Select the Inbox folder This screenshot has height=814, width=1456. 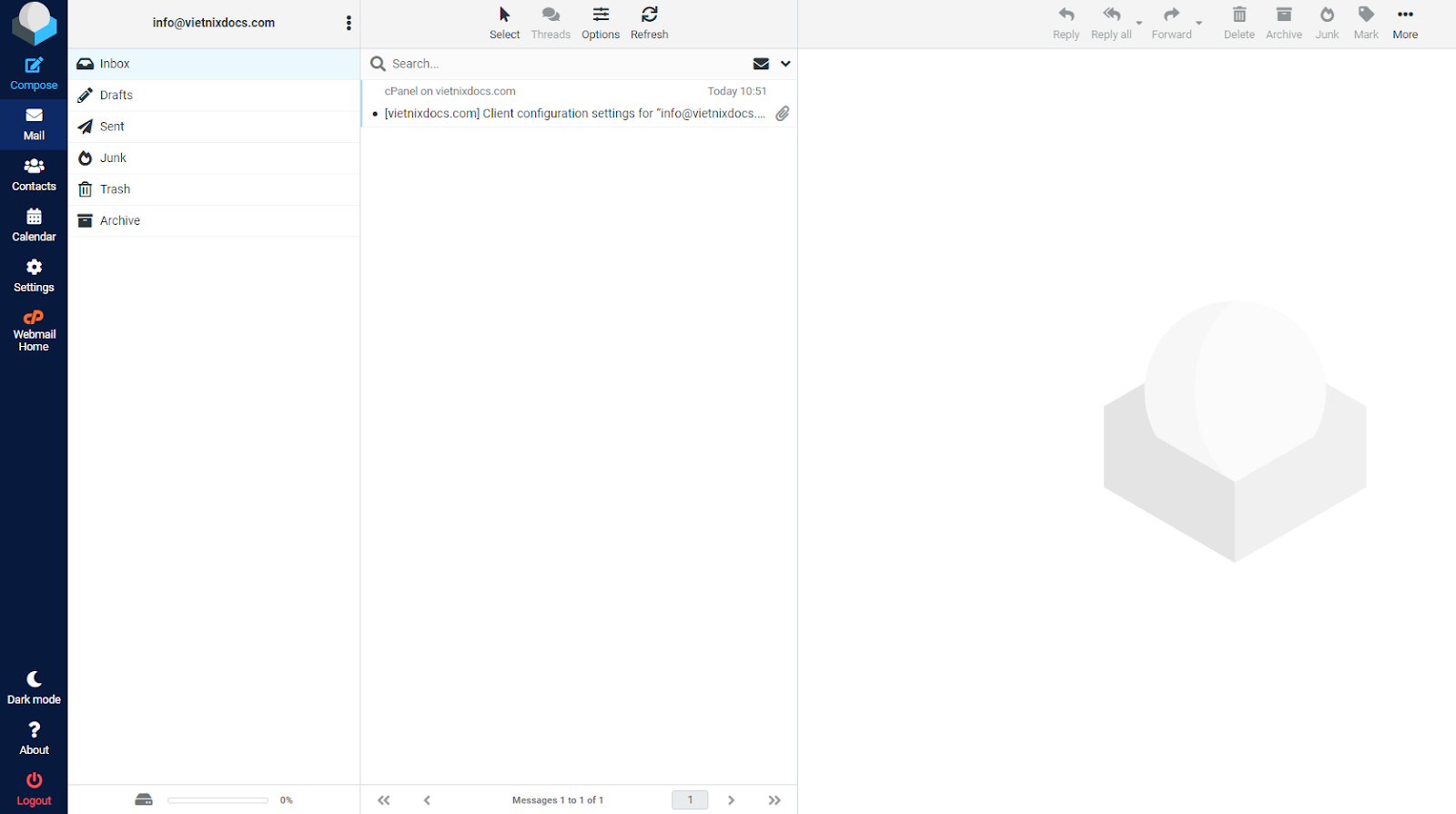coord(214,64)
